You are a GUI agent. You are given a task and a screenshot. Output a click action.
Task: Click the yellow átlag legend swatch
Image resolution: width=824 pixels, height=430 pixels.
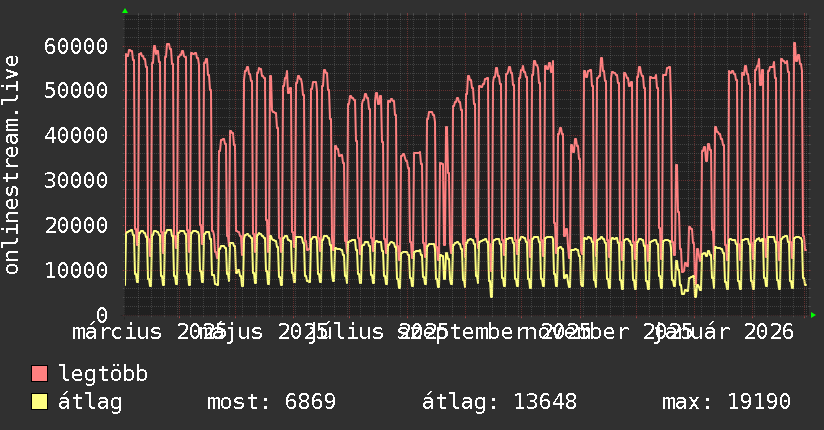(39, 402)
